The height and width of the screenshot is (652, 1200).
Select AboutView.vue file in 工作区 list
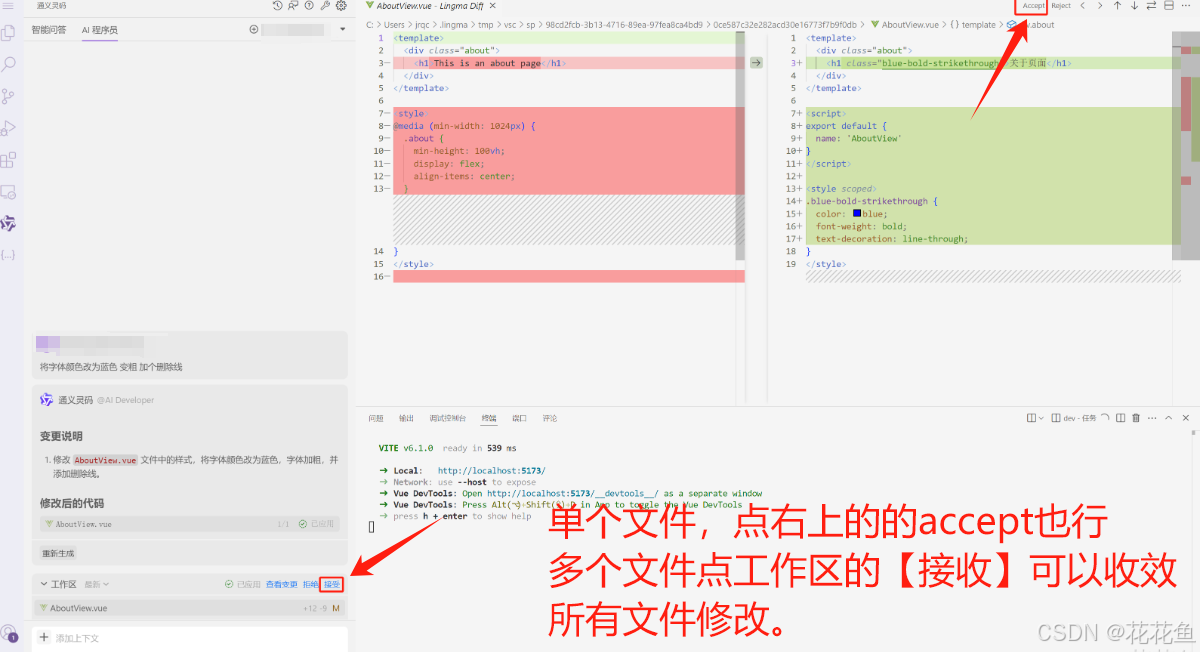[x=190, y=607]
